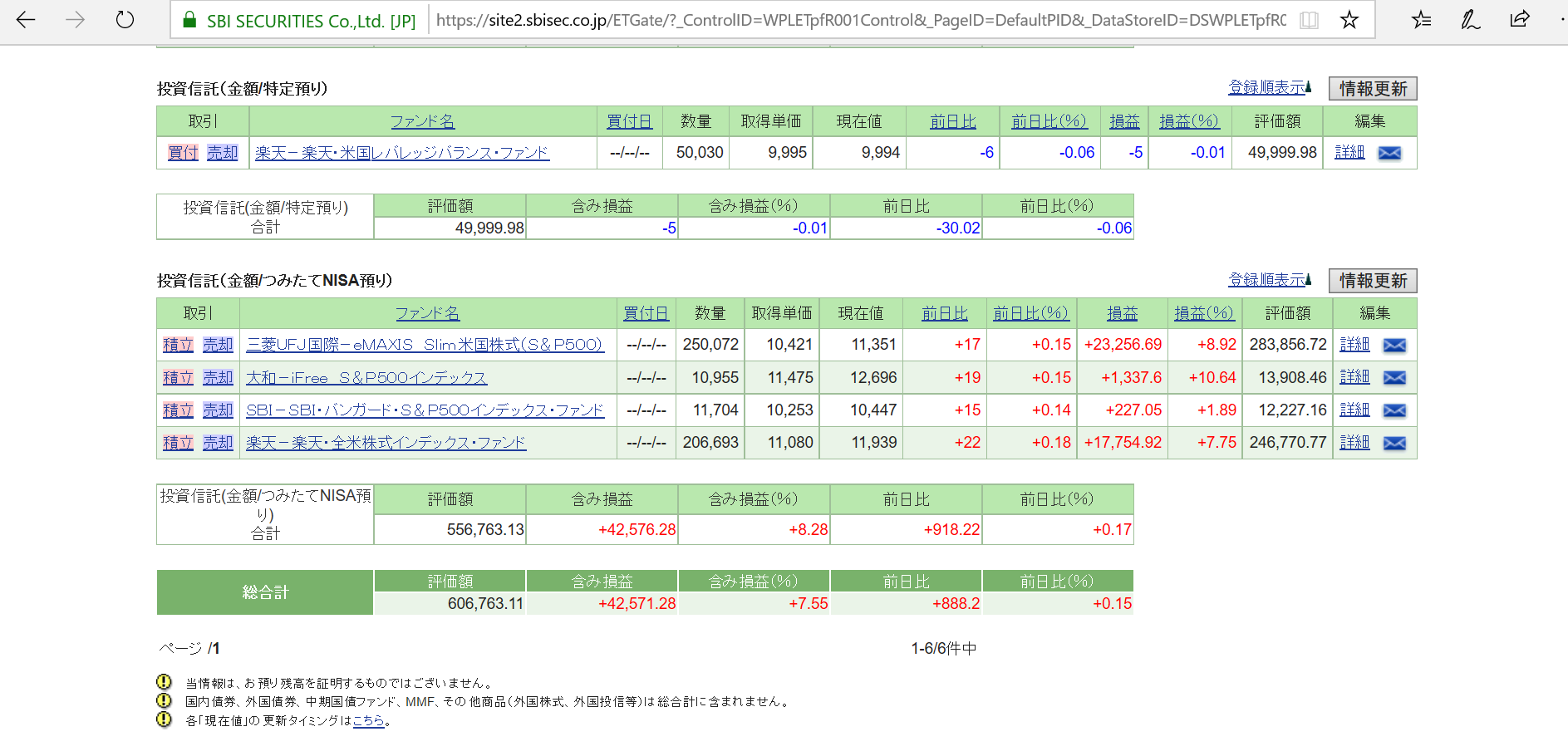Click 売却 for 大和-iFree S&P500 row
The width and height of the screenshot is (1568, 756).
218,378
